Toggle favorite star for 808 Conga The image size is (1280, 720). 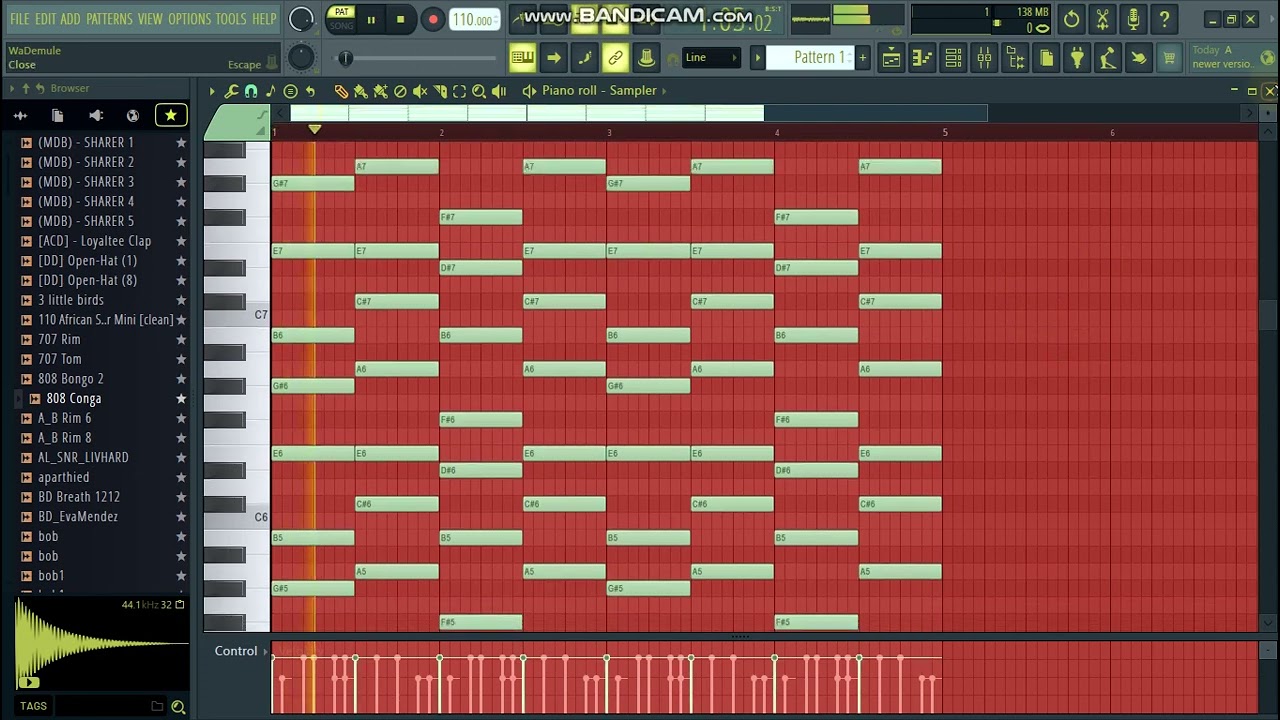click(181, 398)
